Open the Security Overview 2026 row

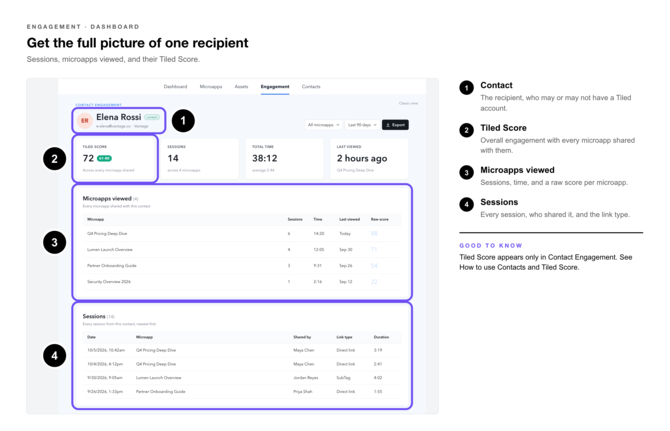tap(242, 282)
